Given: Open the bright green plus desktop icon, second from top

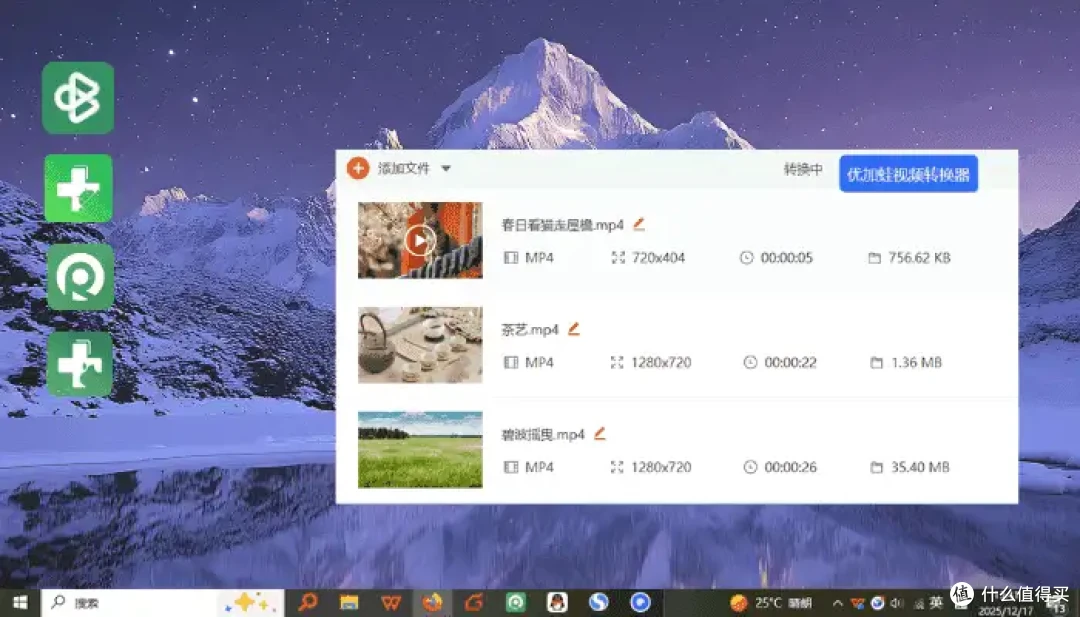Looking at the screenshot, I should point(79,188).
